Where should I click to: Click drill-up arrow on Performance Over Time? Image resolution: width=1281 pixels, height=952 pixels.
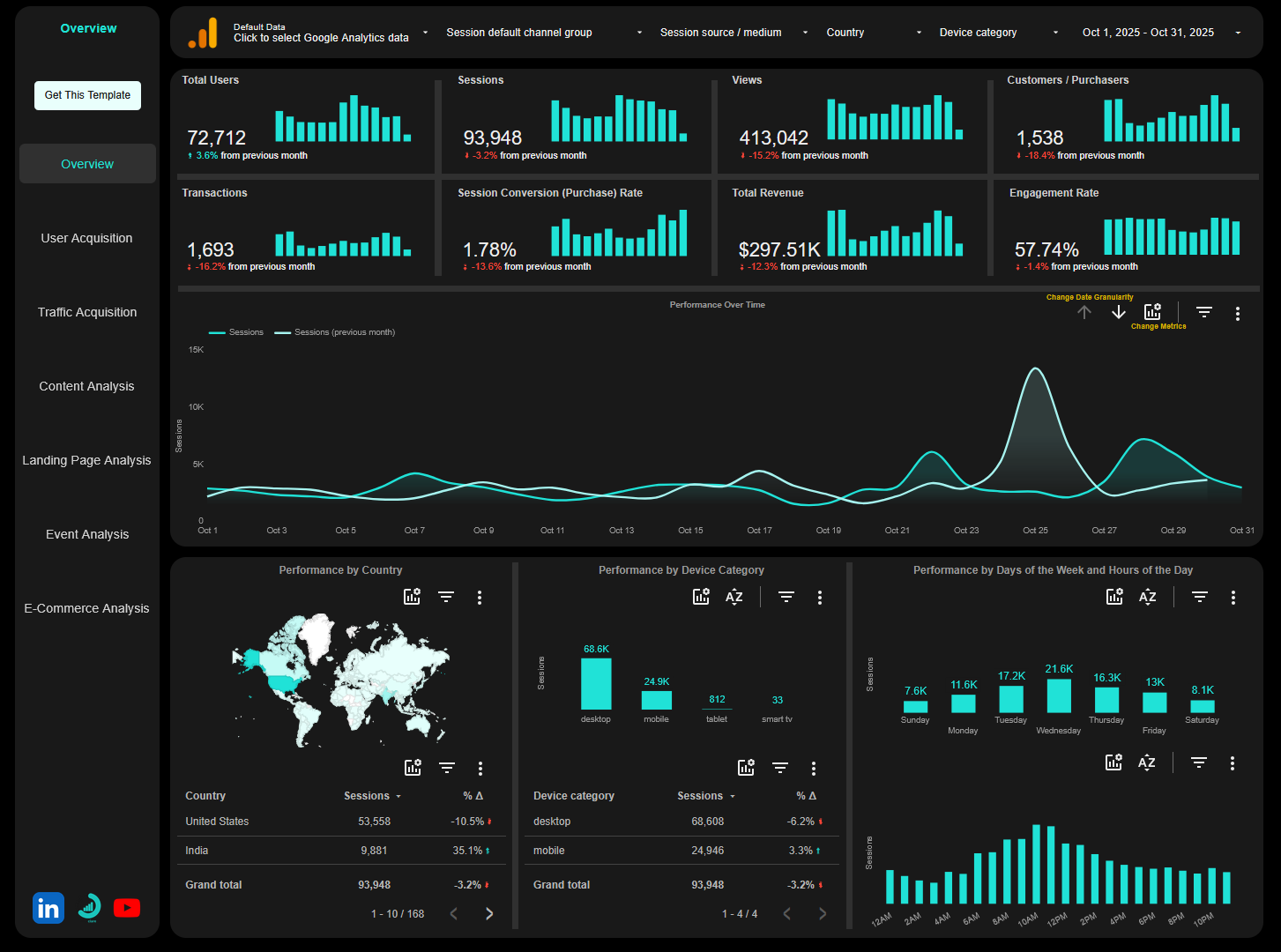1084,311
